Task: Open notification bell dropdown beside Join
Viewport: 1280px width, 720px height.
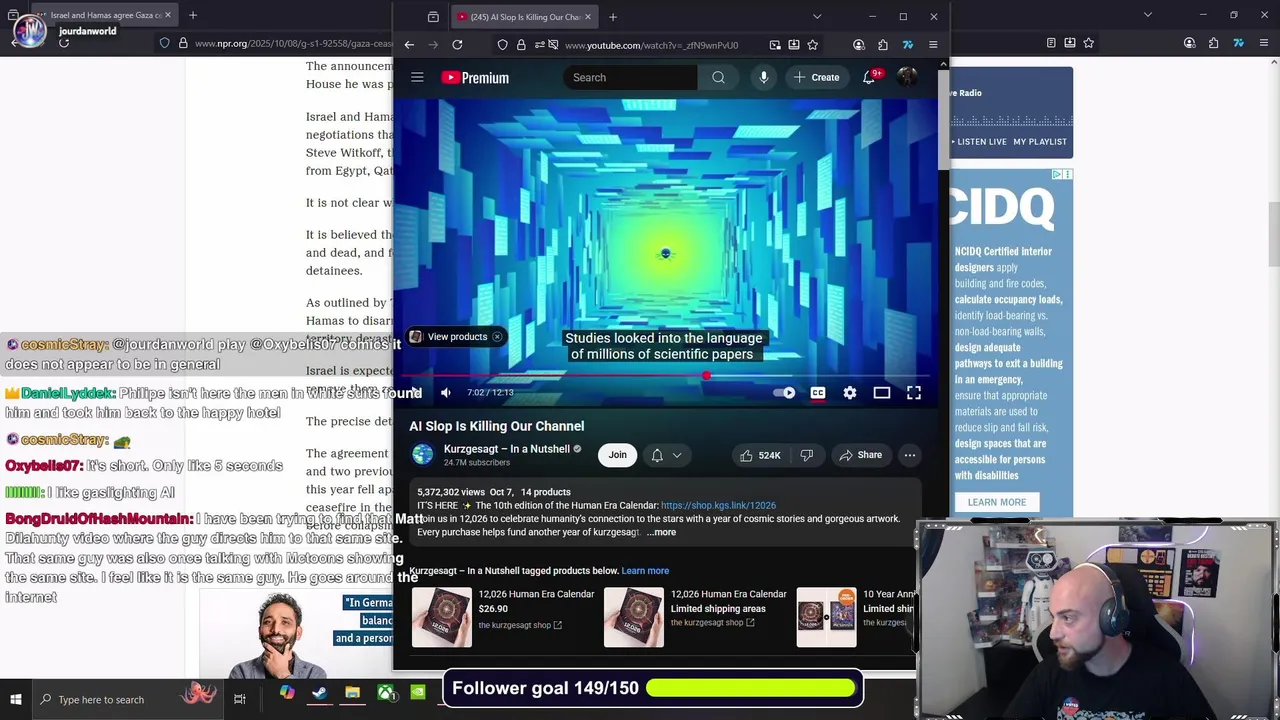Action: tap(667, 455)
